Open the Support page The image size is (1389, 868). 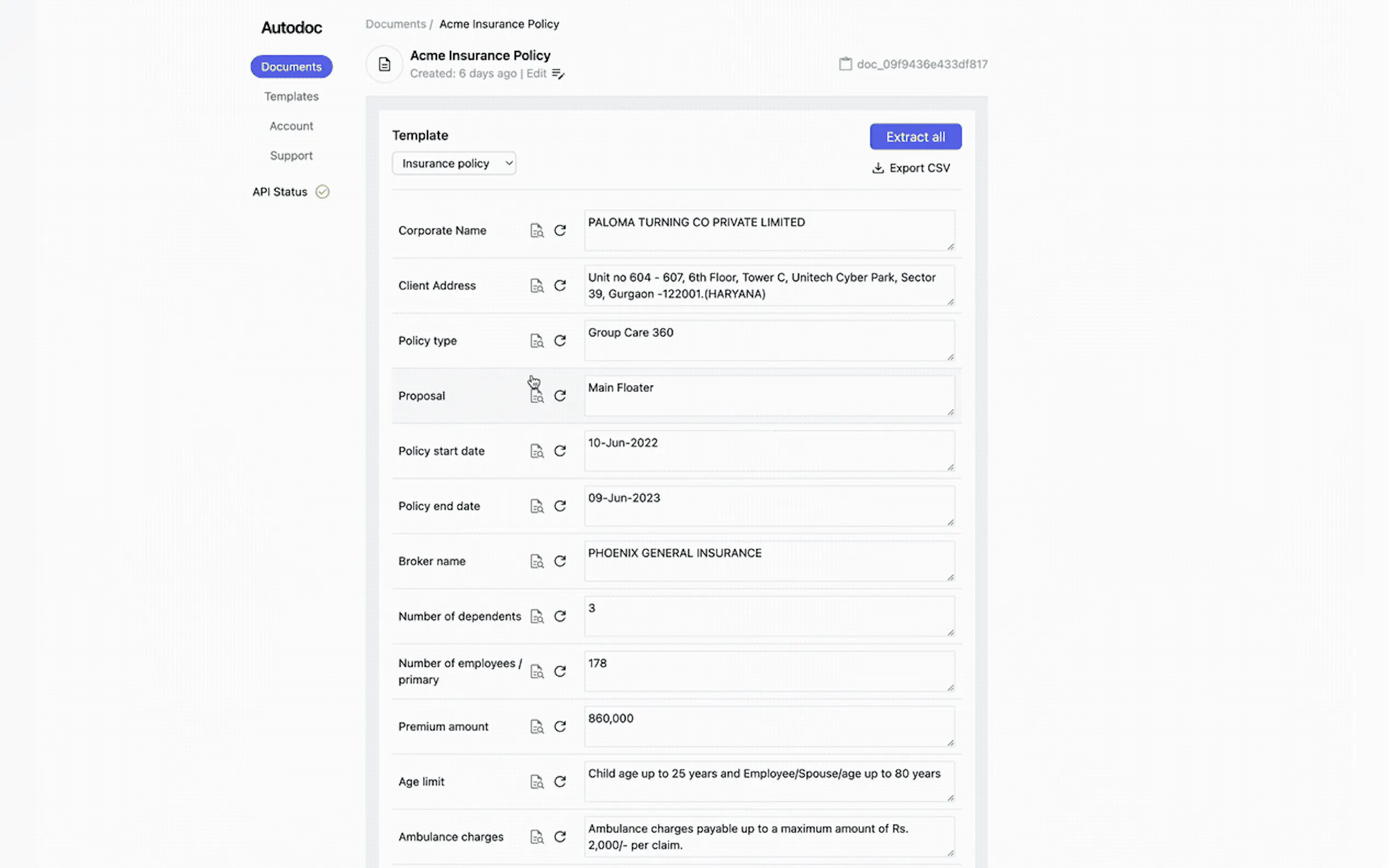(291, 156)
